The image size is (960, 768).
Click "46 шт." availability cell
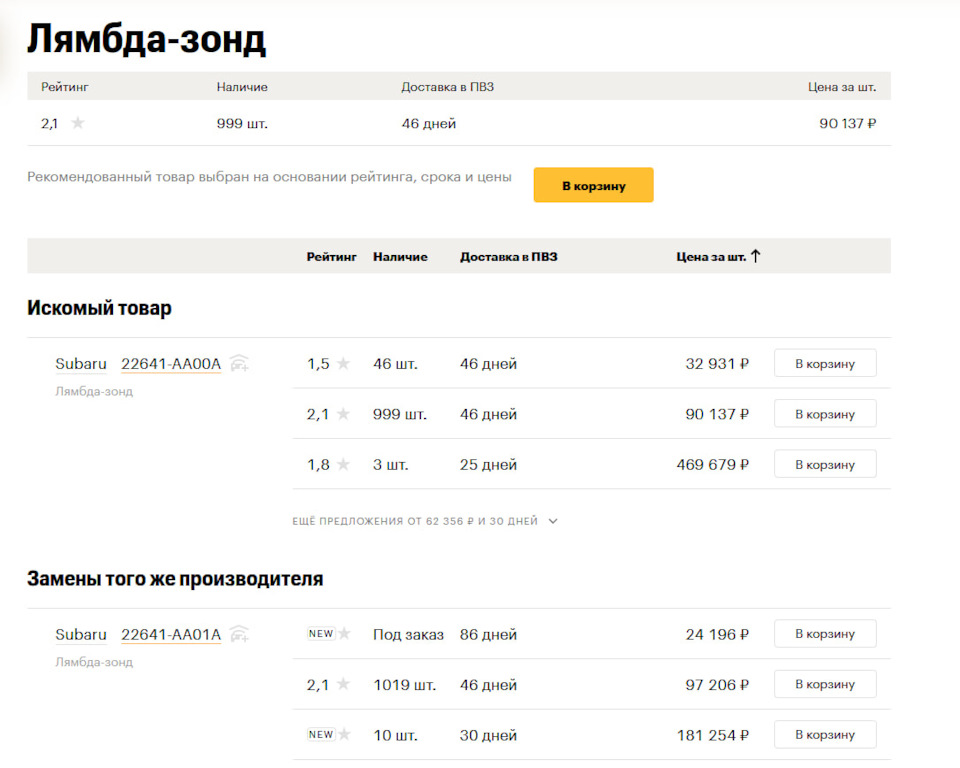point(395,364)
